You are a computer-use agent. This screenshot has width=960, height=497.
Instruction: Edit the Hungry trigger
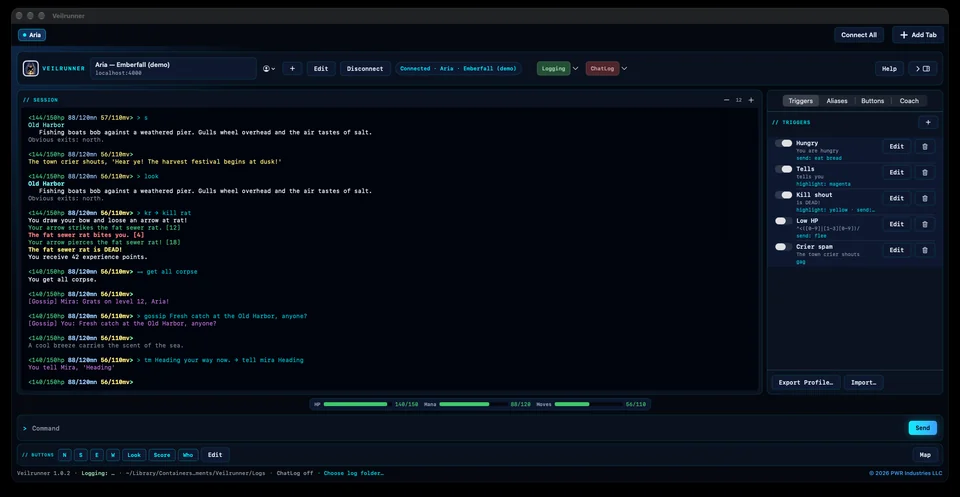[896, 146]
